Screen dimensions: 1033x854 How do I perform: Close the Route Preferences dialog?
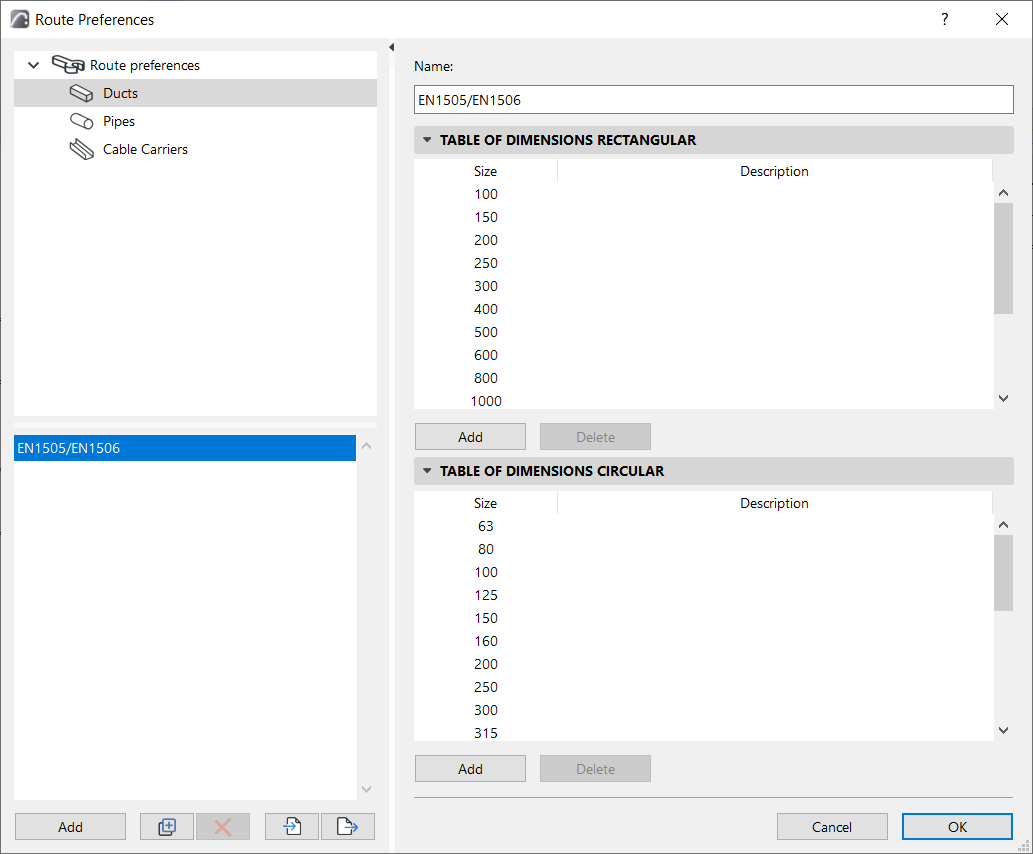1002,19
